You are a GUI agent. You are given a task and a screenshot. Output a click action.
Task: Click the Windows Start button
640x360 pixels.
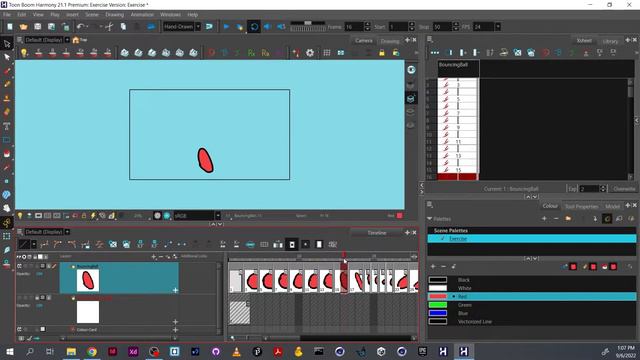(9, 351)
